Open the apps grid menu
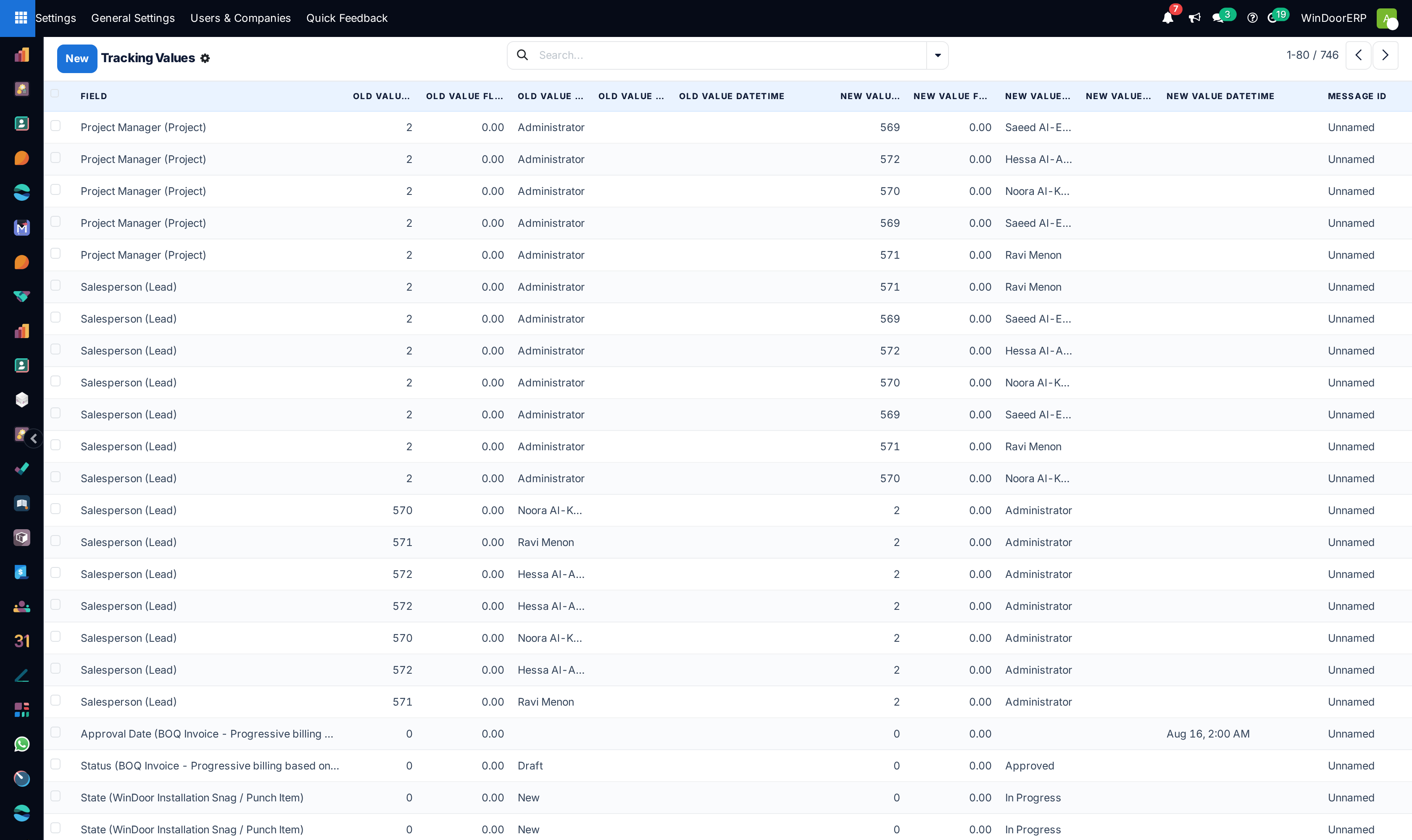This screenshot has width=1412, height=840. click(x=21, y=18)
